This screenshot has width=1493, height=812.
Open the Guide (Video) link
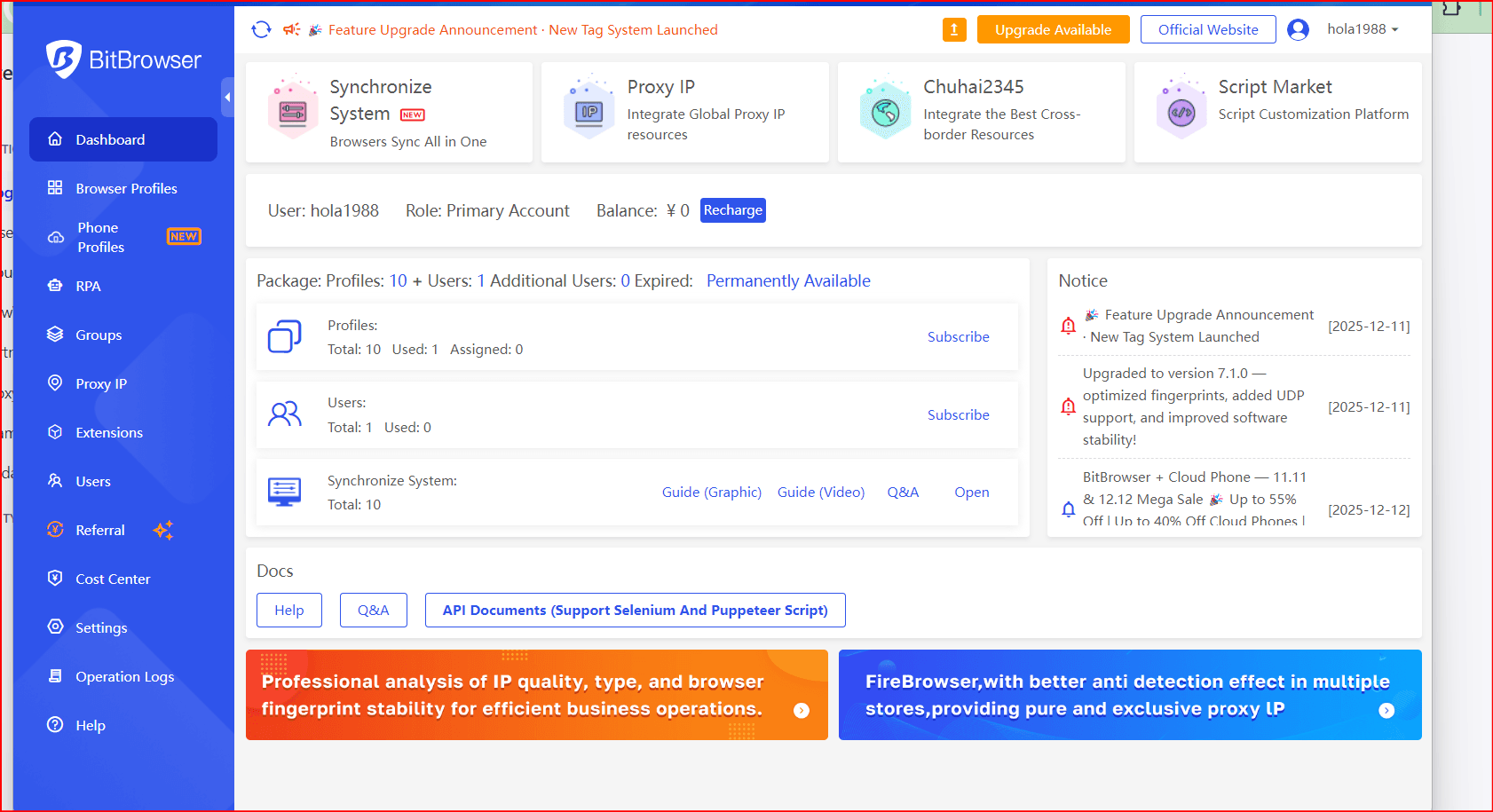point(820,492)
